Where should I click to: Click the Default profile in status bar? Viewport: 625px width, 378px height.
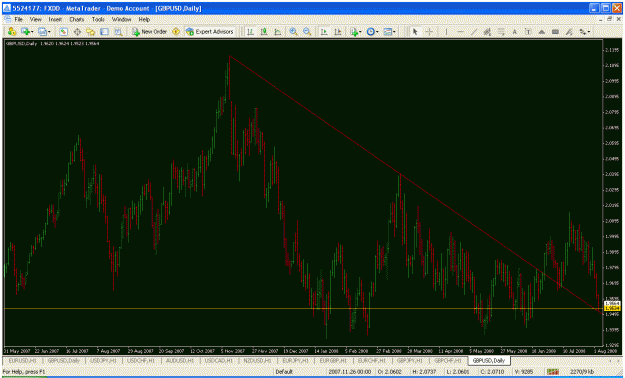coord(284,372)
